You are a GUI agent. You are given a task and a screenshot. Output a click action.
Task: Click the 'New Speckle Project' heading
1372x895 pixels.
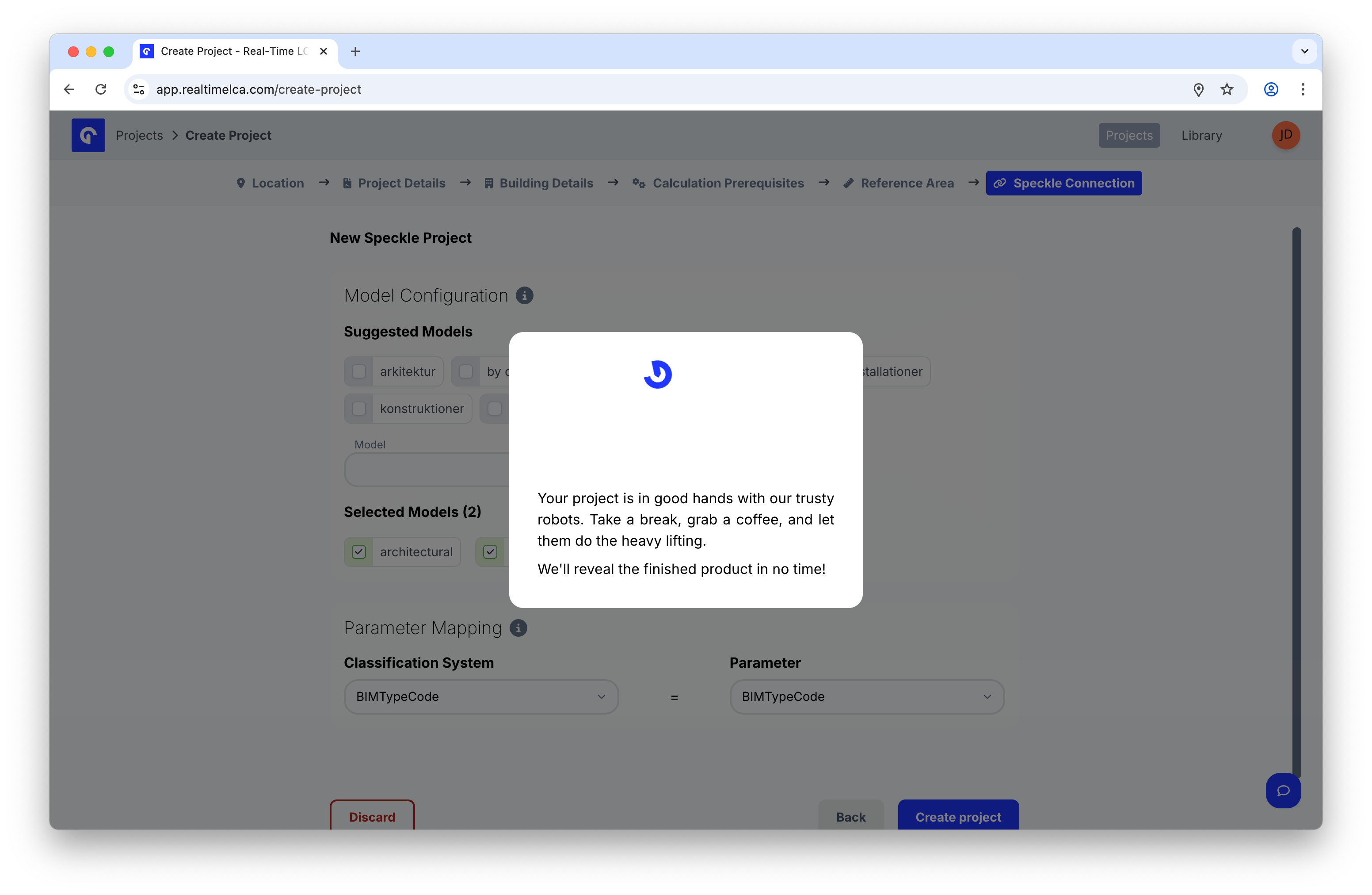click(x=400, y=237)
